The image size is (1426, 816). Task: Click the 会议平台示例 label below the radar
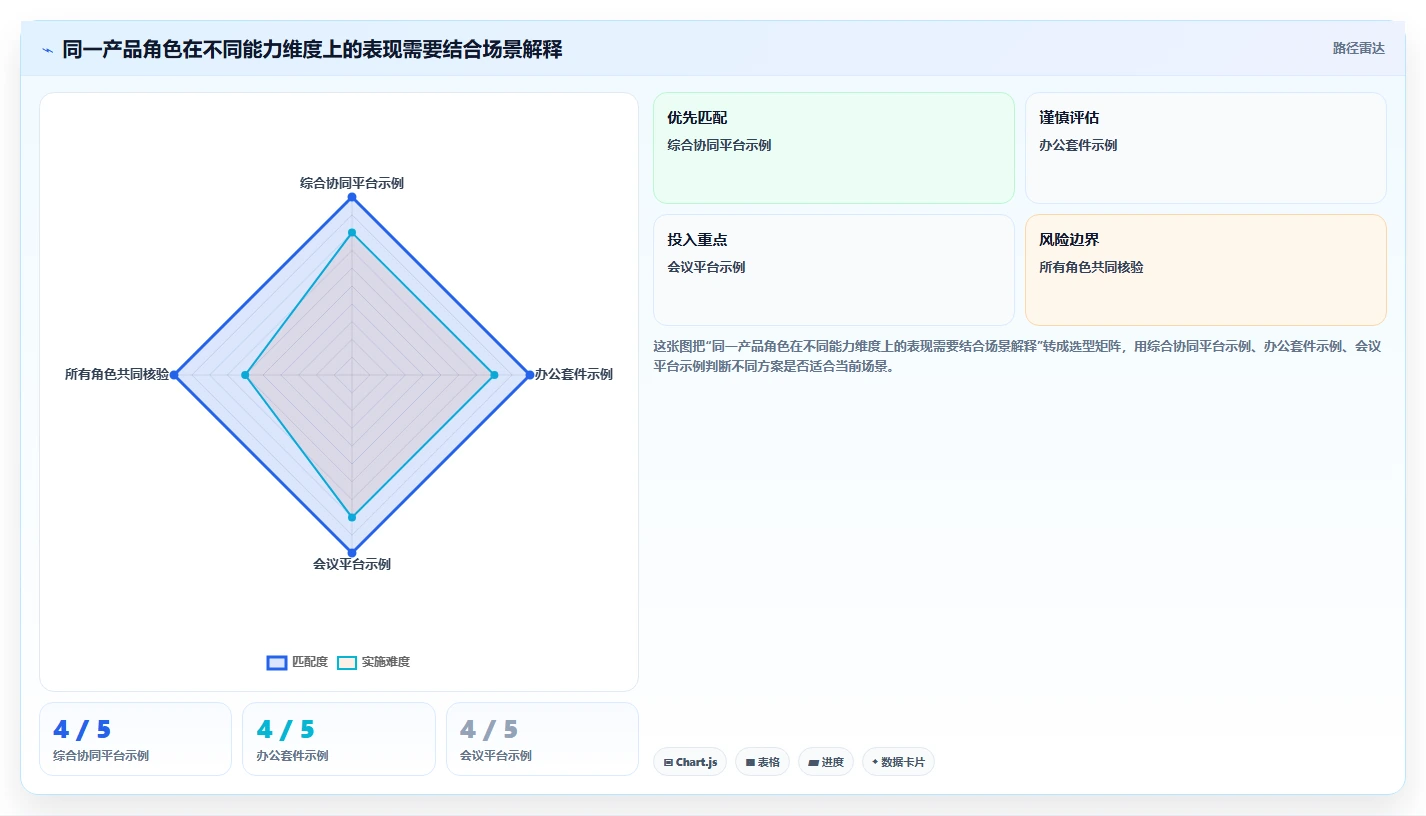pos(352,564)
